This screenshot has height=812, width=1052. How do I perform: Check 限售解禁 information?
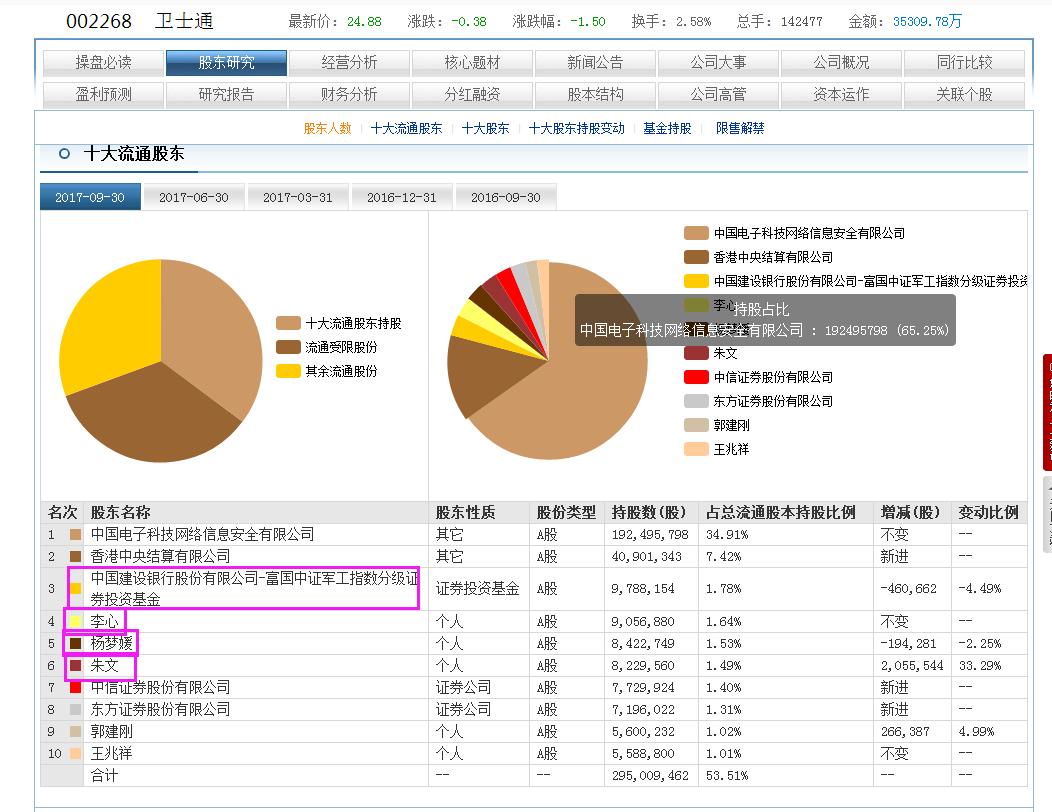pyautogui.click(x=740, y=128)
